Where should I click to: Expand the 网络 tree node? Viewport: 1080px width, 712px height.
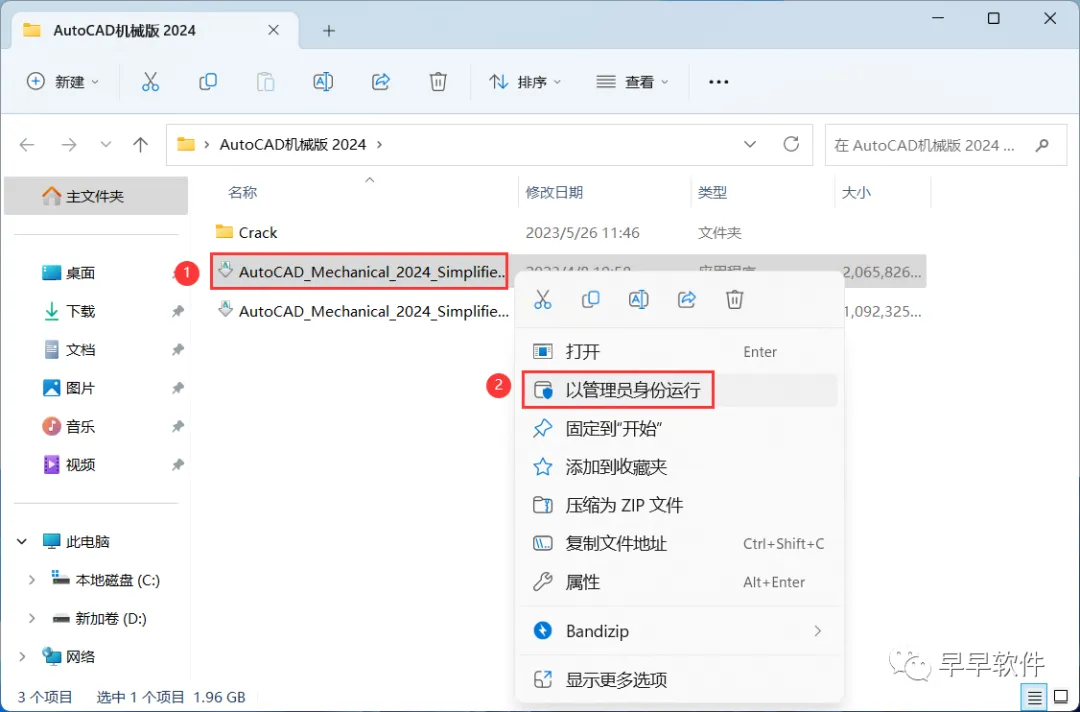pyautogui.click(x=22, y=657)
